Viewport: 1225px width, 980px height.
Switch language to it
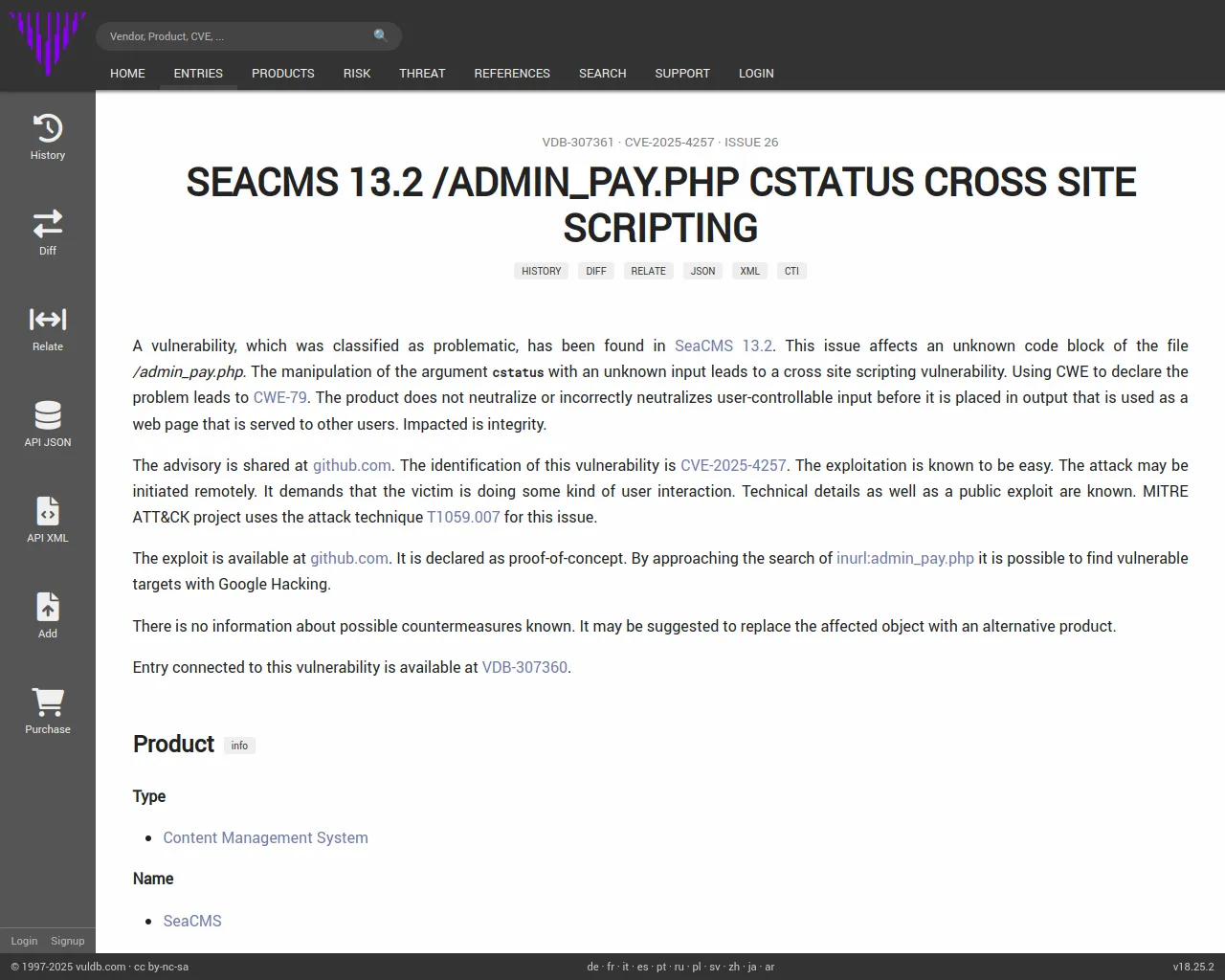[x=626, y=967]
